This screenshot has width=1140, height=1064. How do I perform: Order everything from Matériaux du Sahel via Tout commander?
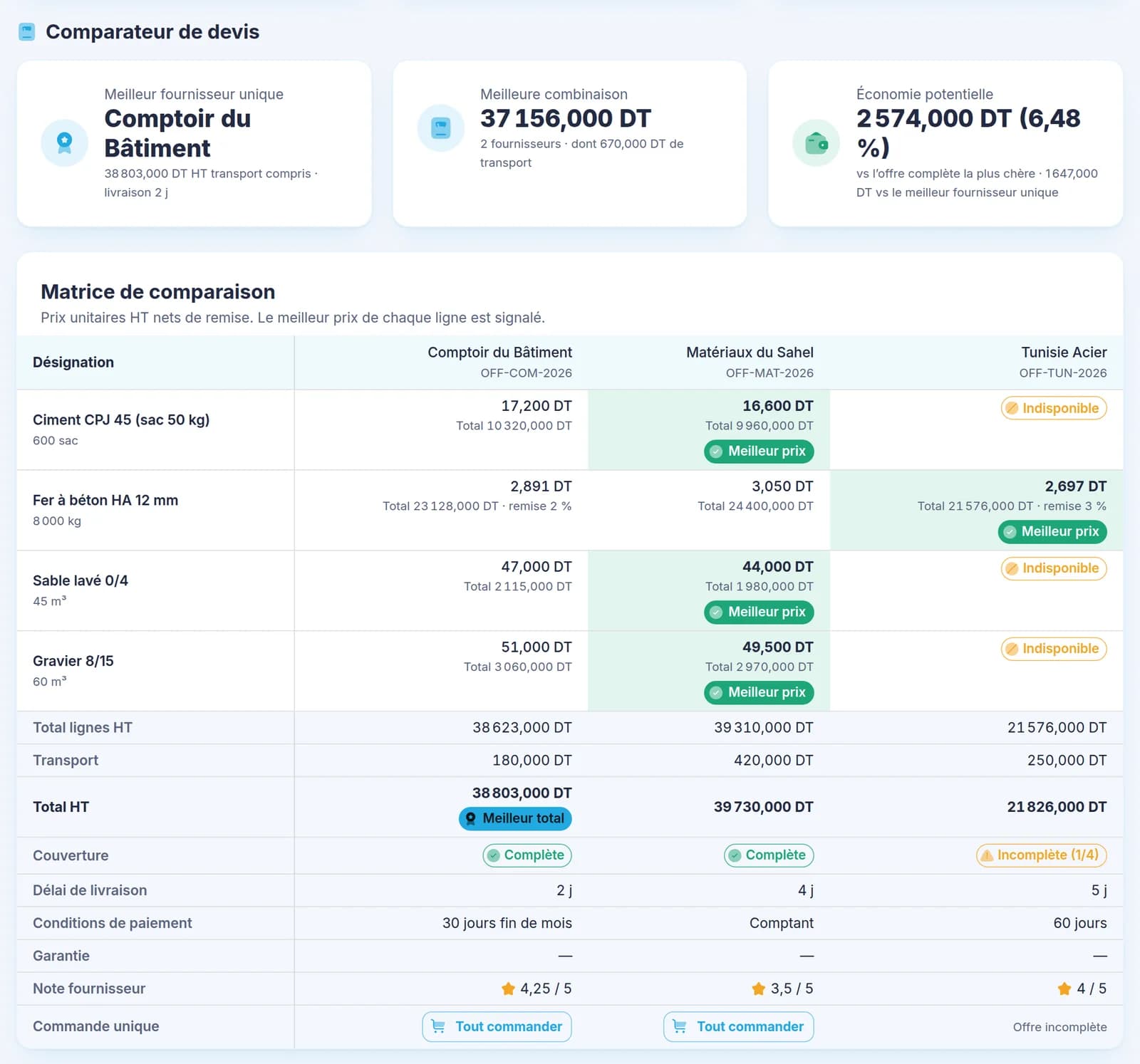pyautogui.click(x=738, y=1027)
